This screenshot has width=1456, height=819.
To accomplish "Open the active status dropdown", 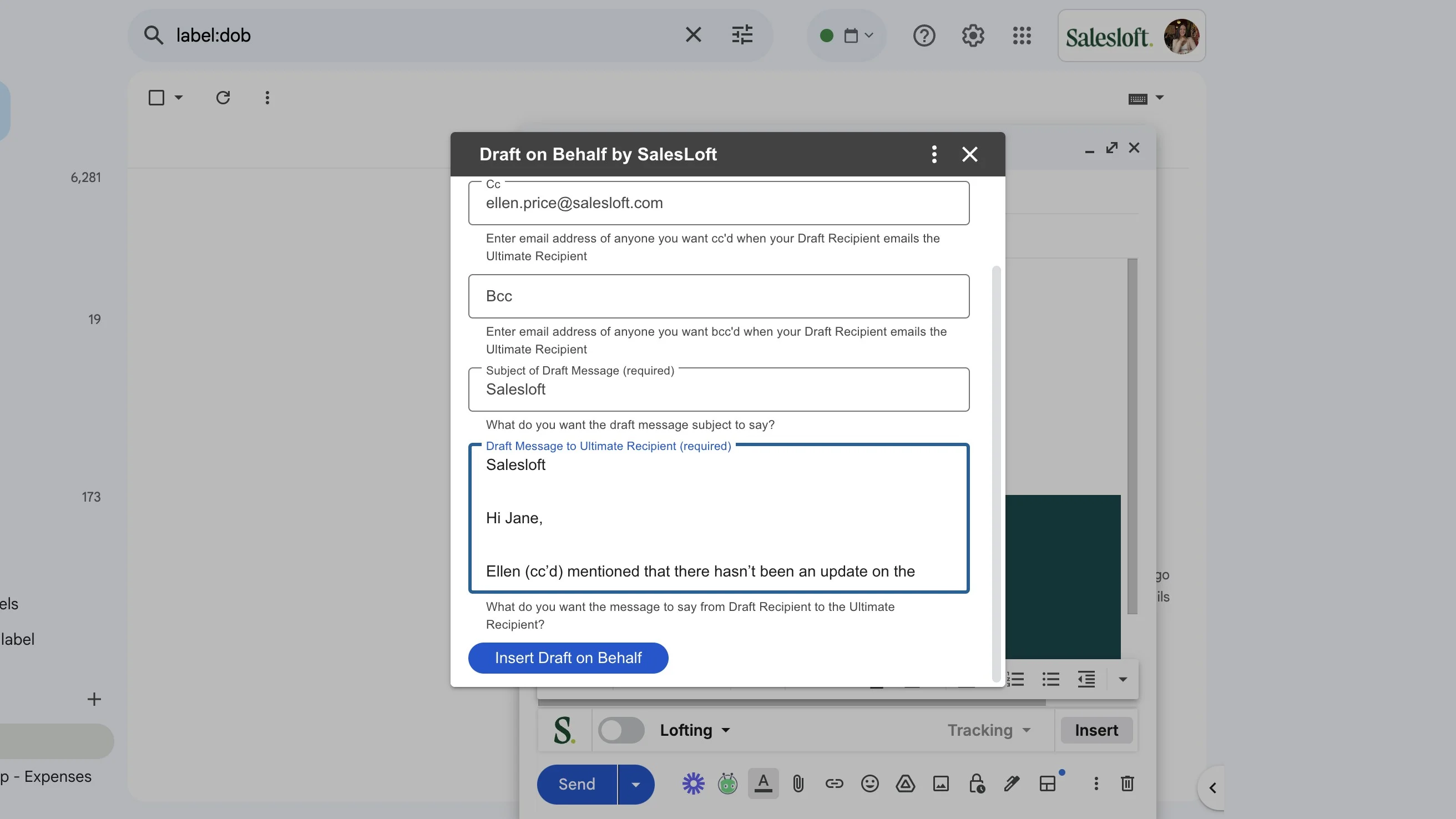I will click(846, 36).
